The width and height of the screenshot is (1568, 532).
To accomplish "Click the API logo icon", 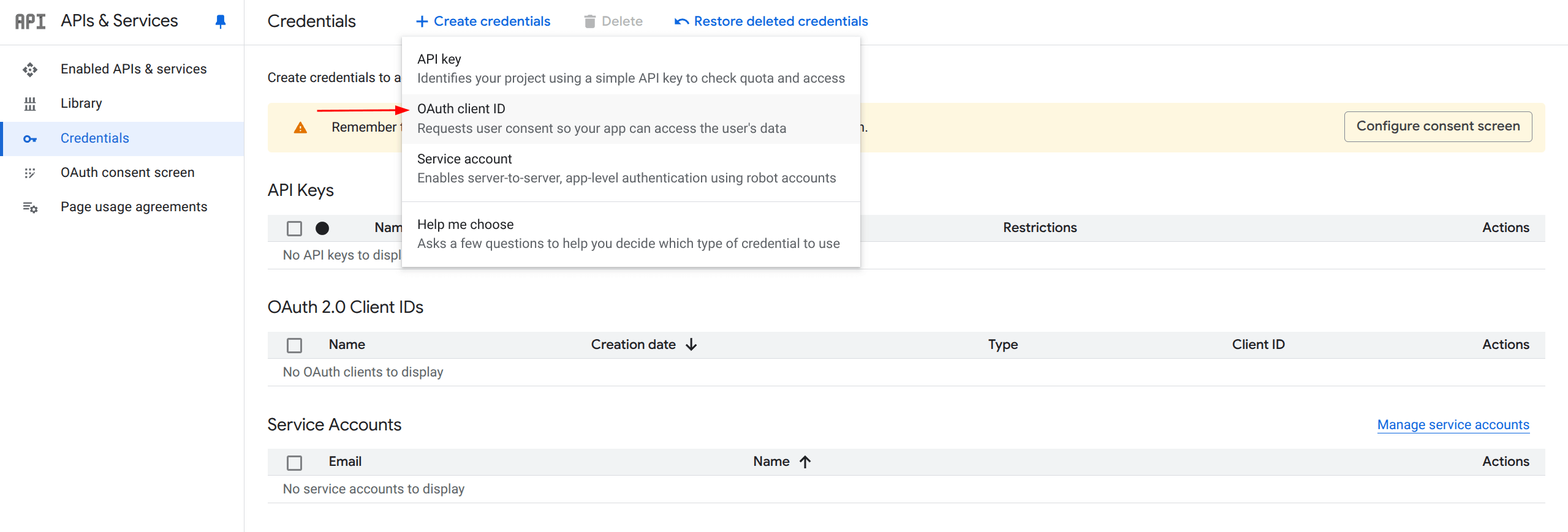I will pyautogui.click(x=30, y=21).
